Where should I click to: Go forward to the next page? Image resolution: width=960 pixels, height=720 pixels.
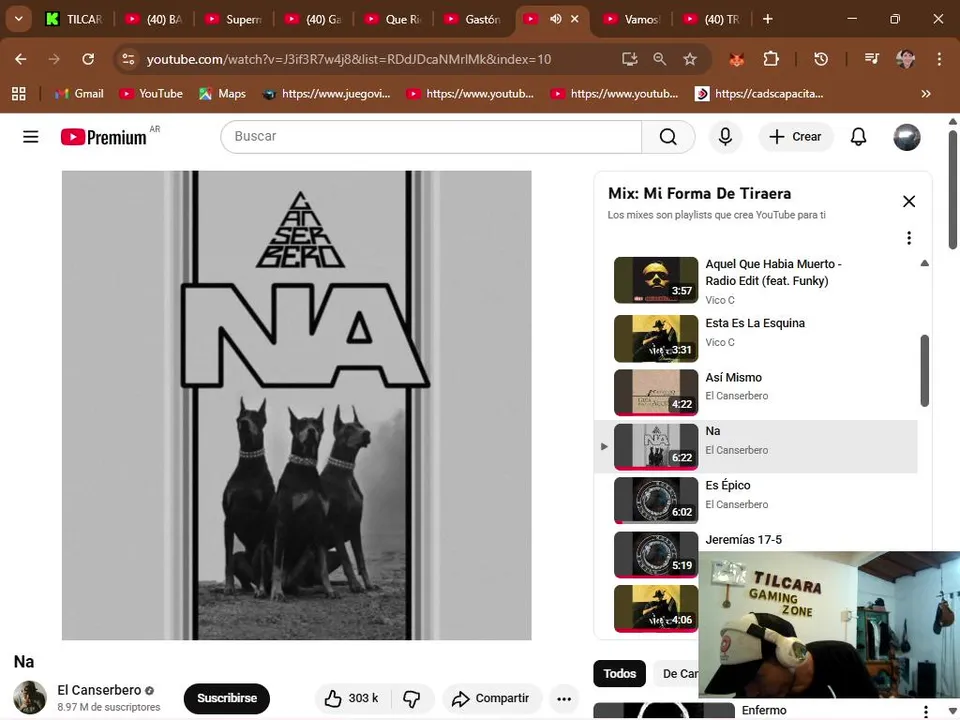54,59
